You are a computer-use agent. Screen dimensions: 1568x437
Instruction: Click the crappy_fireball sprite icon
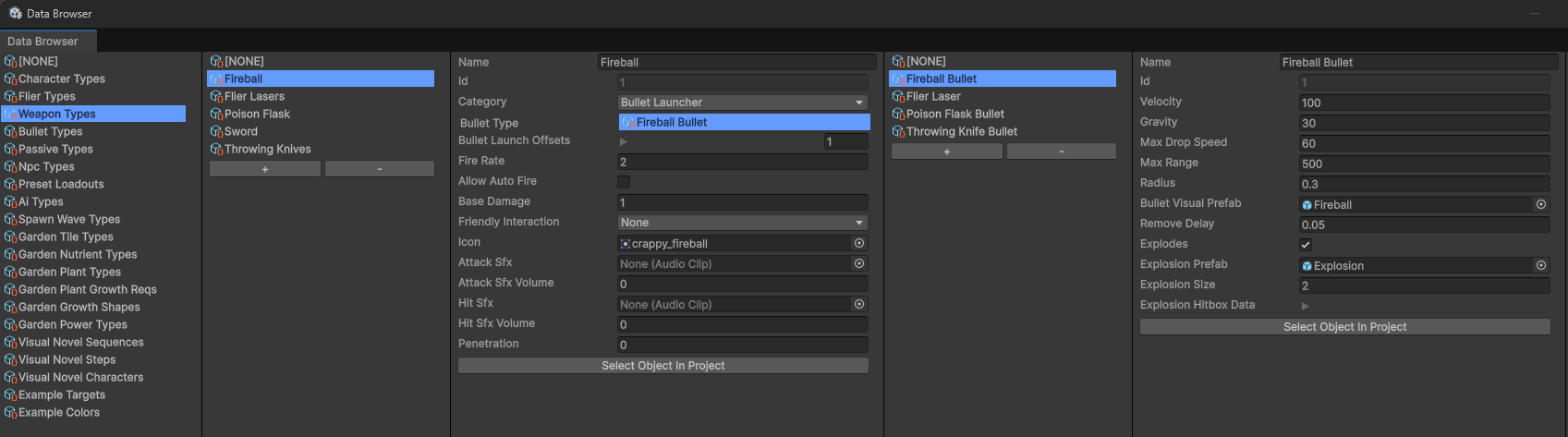626,244
